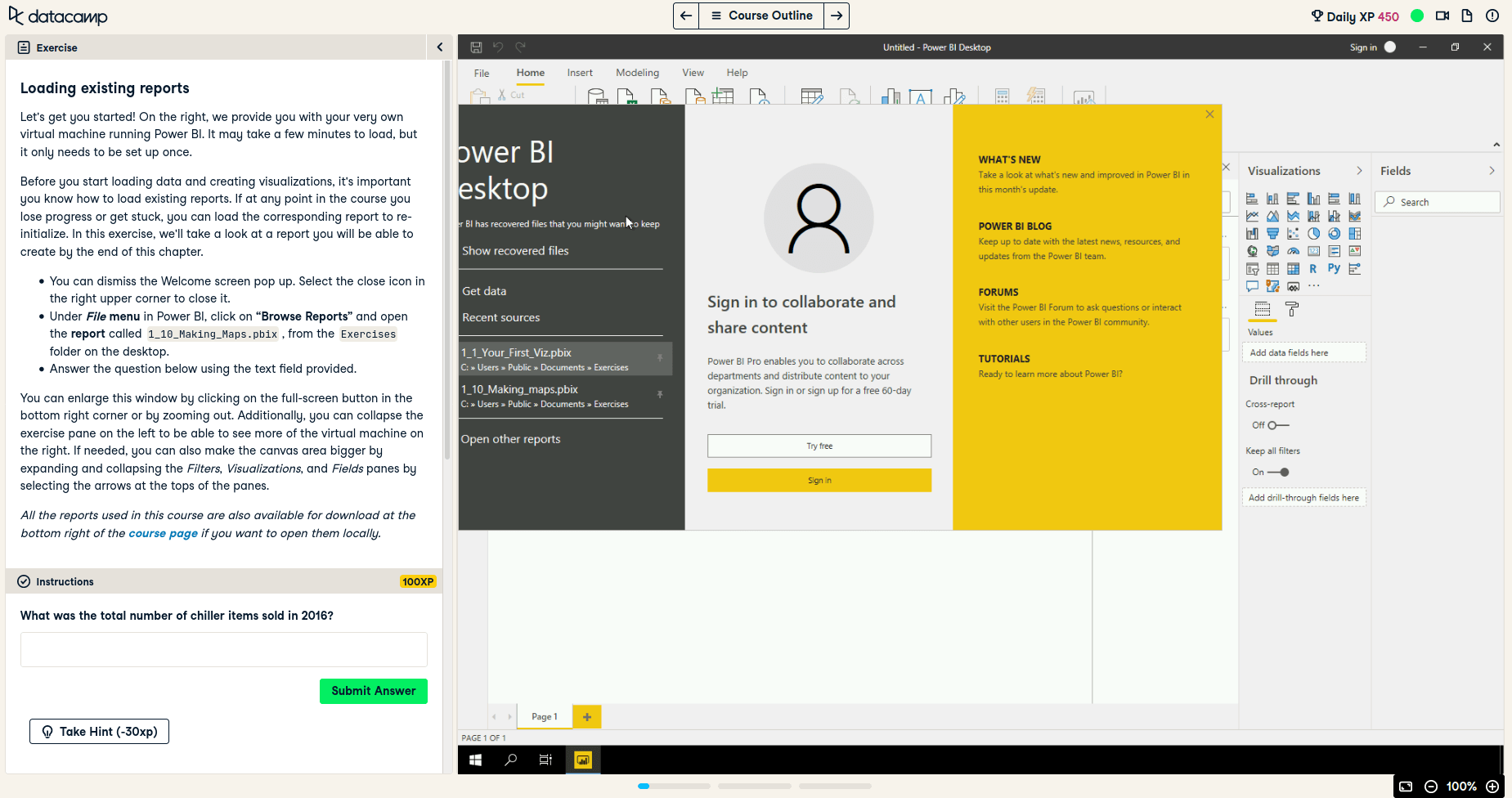Switch to the Insert ribbon tab
This screenshot has width=1512, height=798.
pyautogui.click(x=580, y=73)
